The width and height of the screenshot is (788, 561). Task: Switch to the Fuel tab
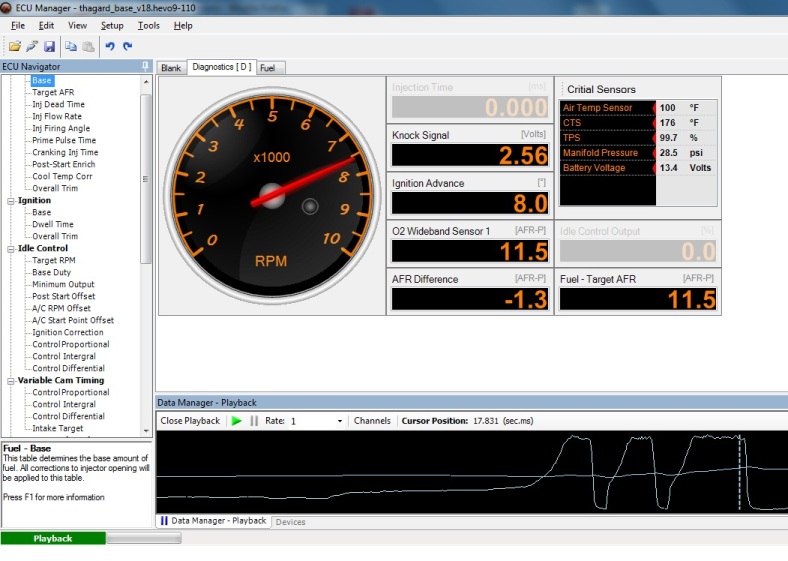(268, 68)
